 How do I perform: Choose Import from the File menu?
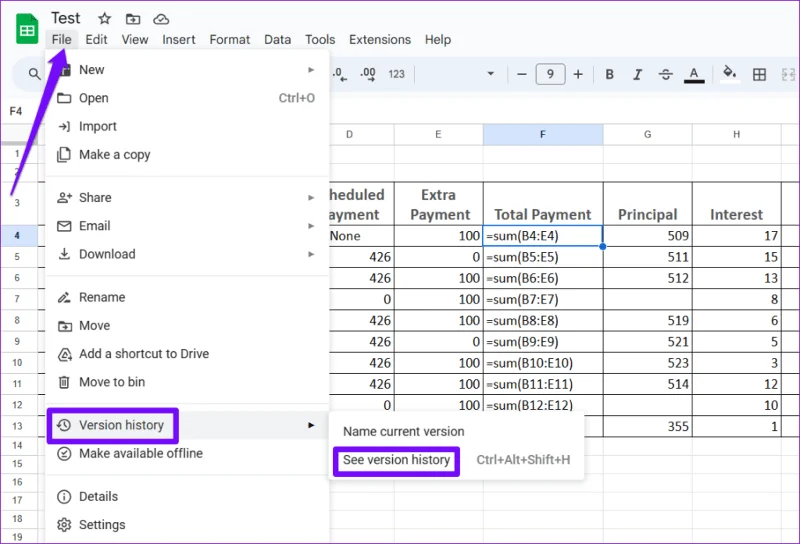coord(187,126)
